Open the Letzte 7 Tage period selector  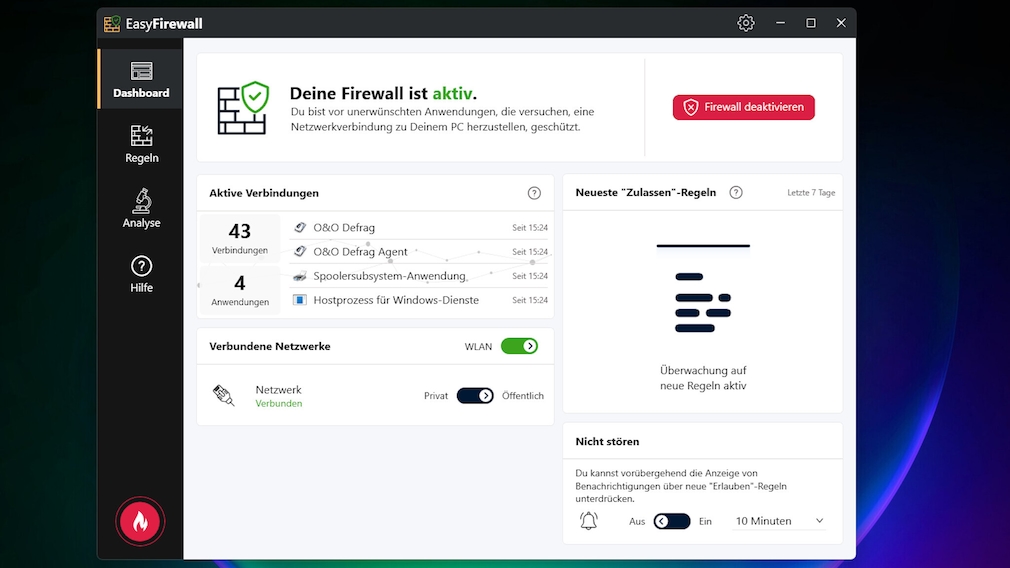811,193
